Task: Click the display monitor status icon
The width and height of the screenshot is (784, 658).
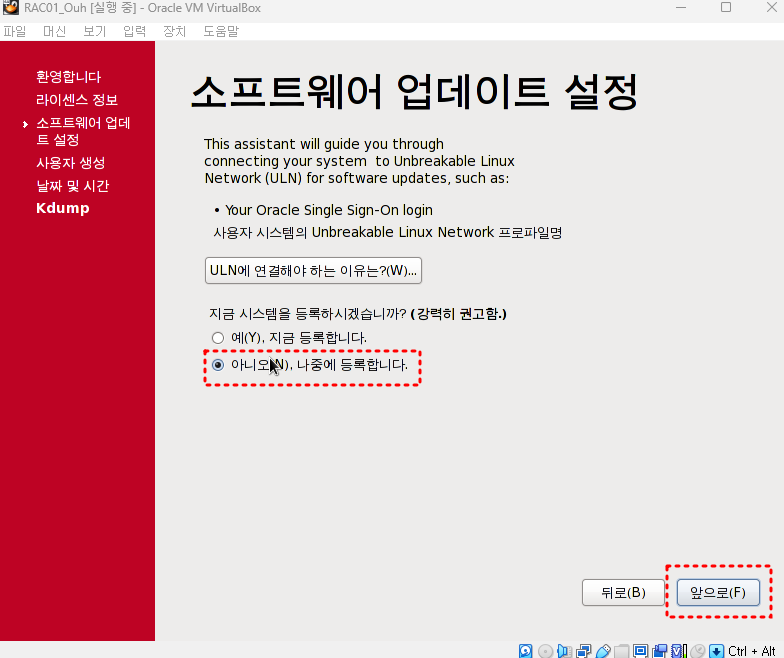Action: click(x=640, y=650)
